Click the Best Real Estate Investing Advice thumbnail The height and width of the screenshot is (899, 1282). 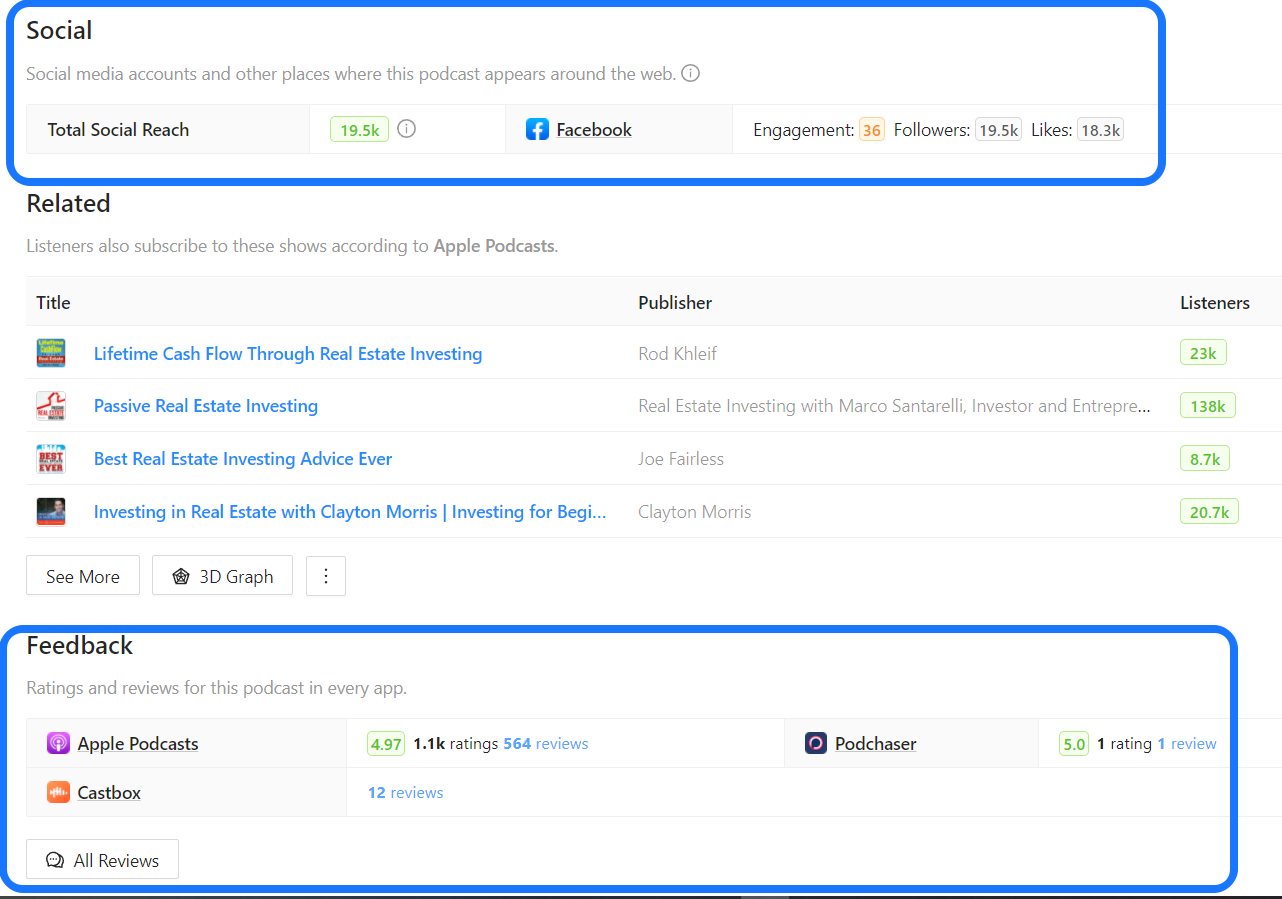[51, 459]
